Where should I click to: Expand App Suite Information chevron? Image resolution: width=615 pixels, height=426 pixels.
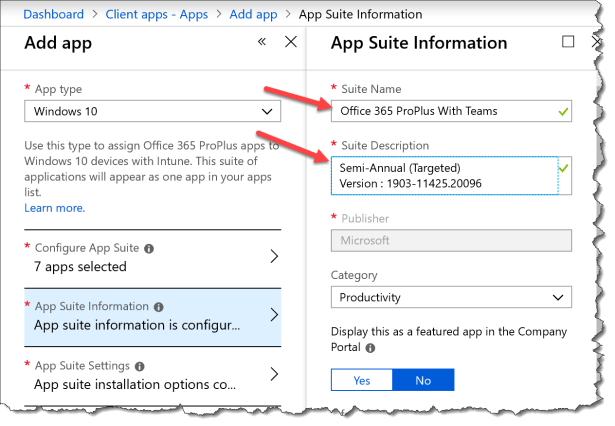click(275, 315)
